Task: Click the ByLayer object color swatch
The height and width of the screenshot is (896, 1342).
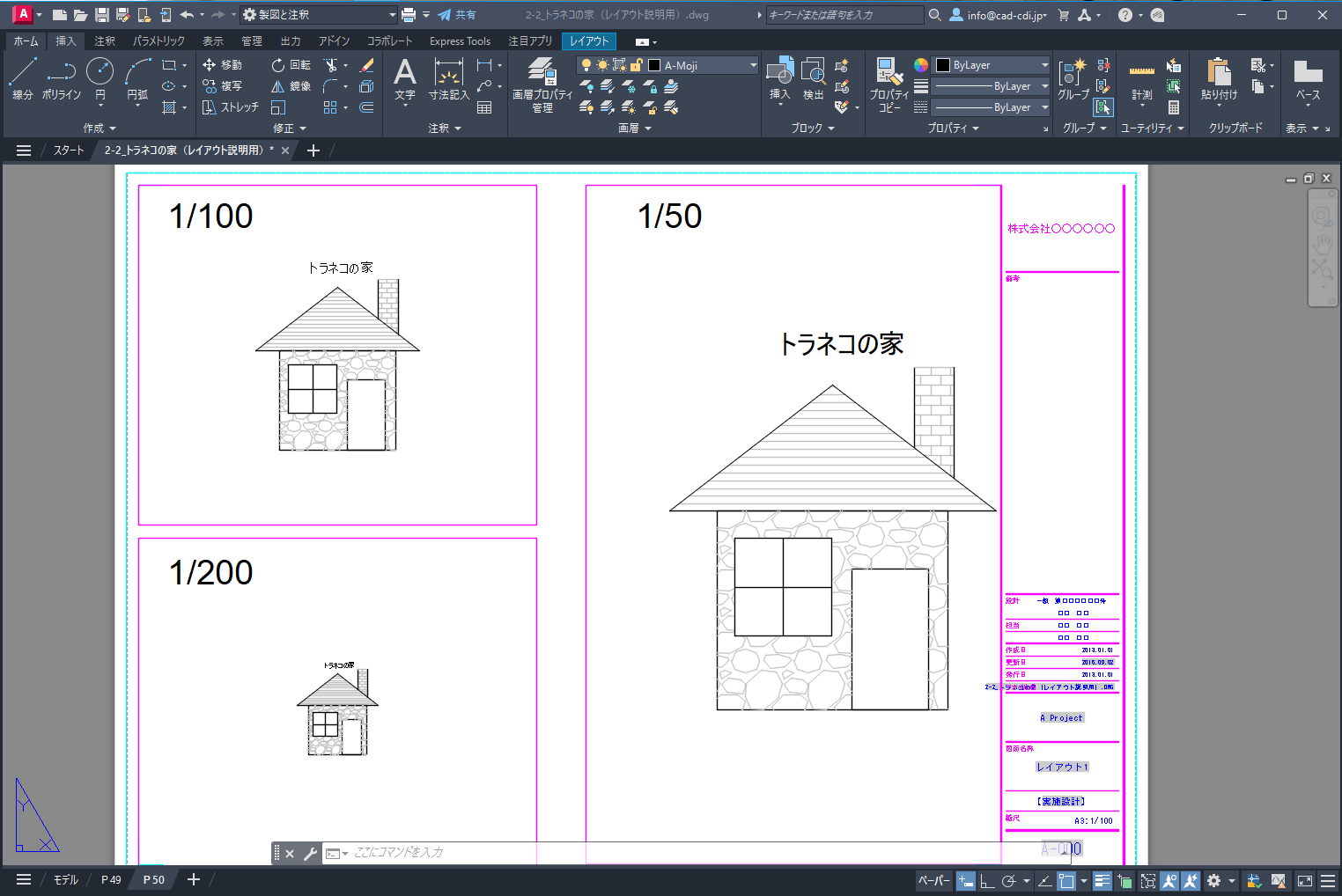Action: click(943, 65)
